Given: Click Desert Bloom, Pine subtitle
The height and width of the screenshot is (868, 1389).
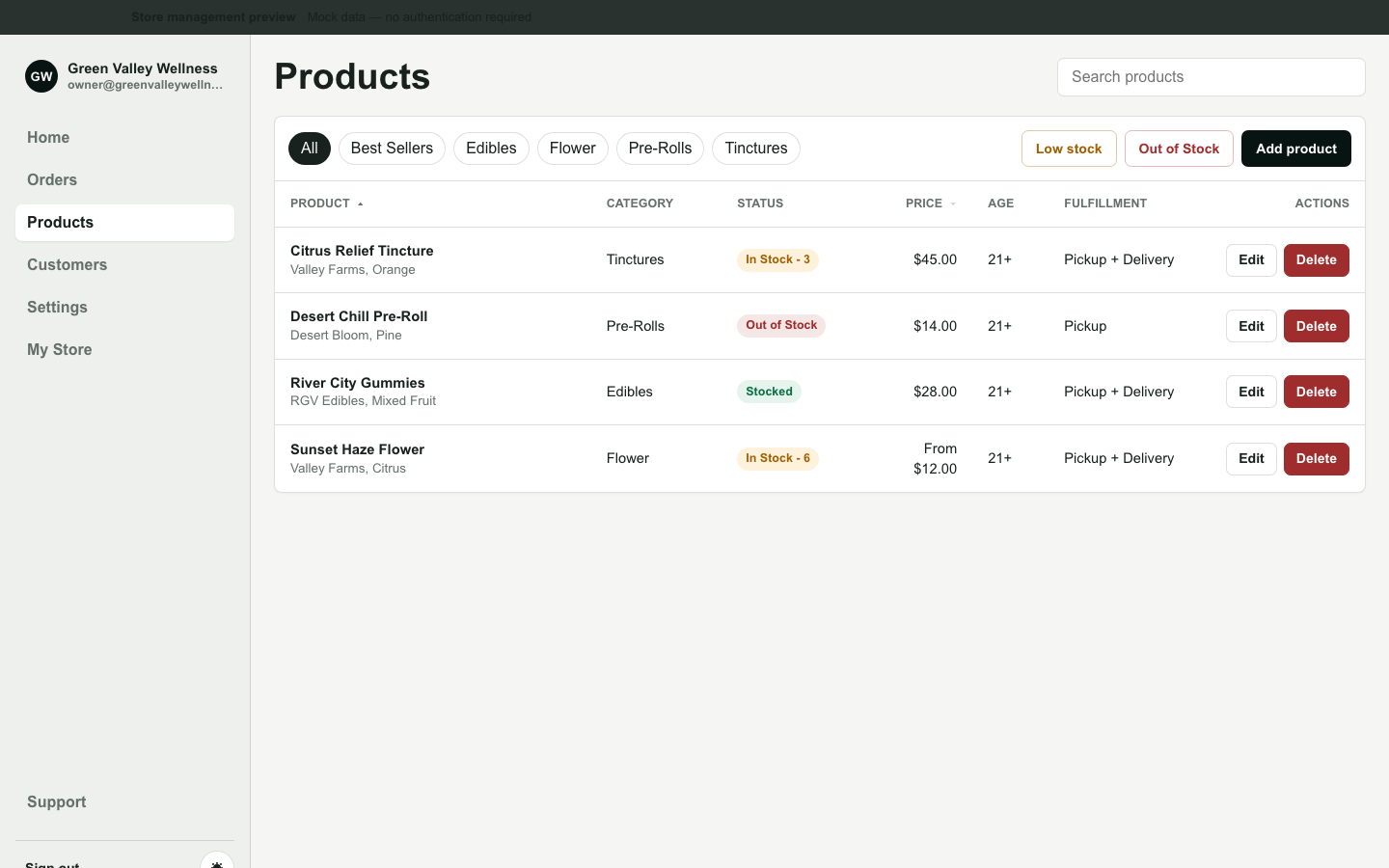Looking at the screenshot, I should 346,336.
